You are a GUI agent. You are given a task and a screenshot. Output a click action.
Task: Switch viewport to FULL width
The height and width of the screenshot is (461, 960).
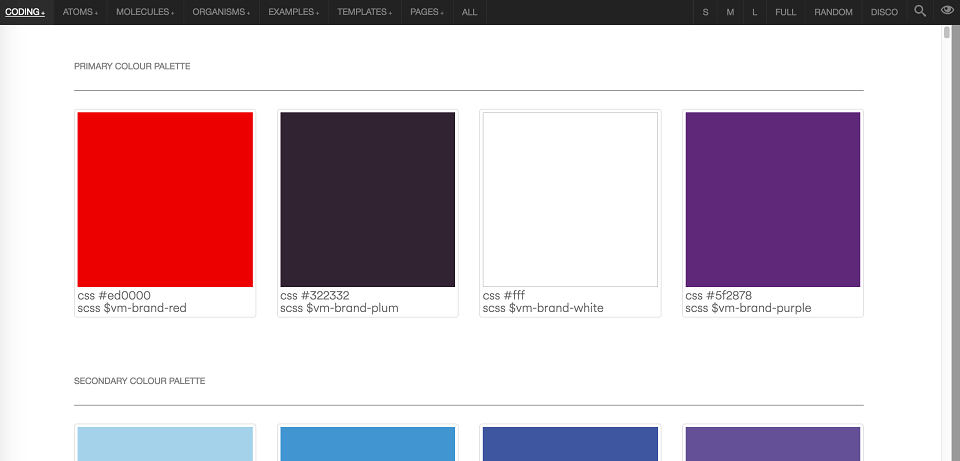(786, 12)
